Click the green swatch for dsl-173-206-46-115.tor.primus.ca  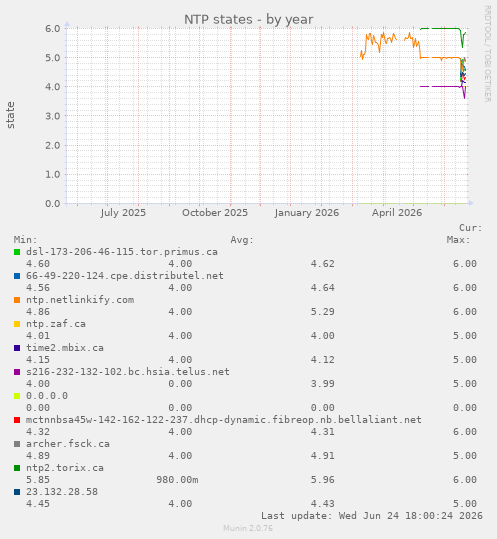pos(17,252)
